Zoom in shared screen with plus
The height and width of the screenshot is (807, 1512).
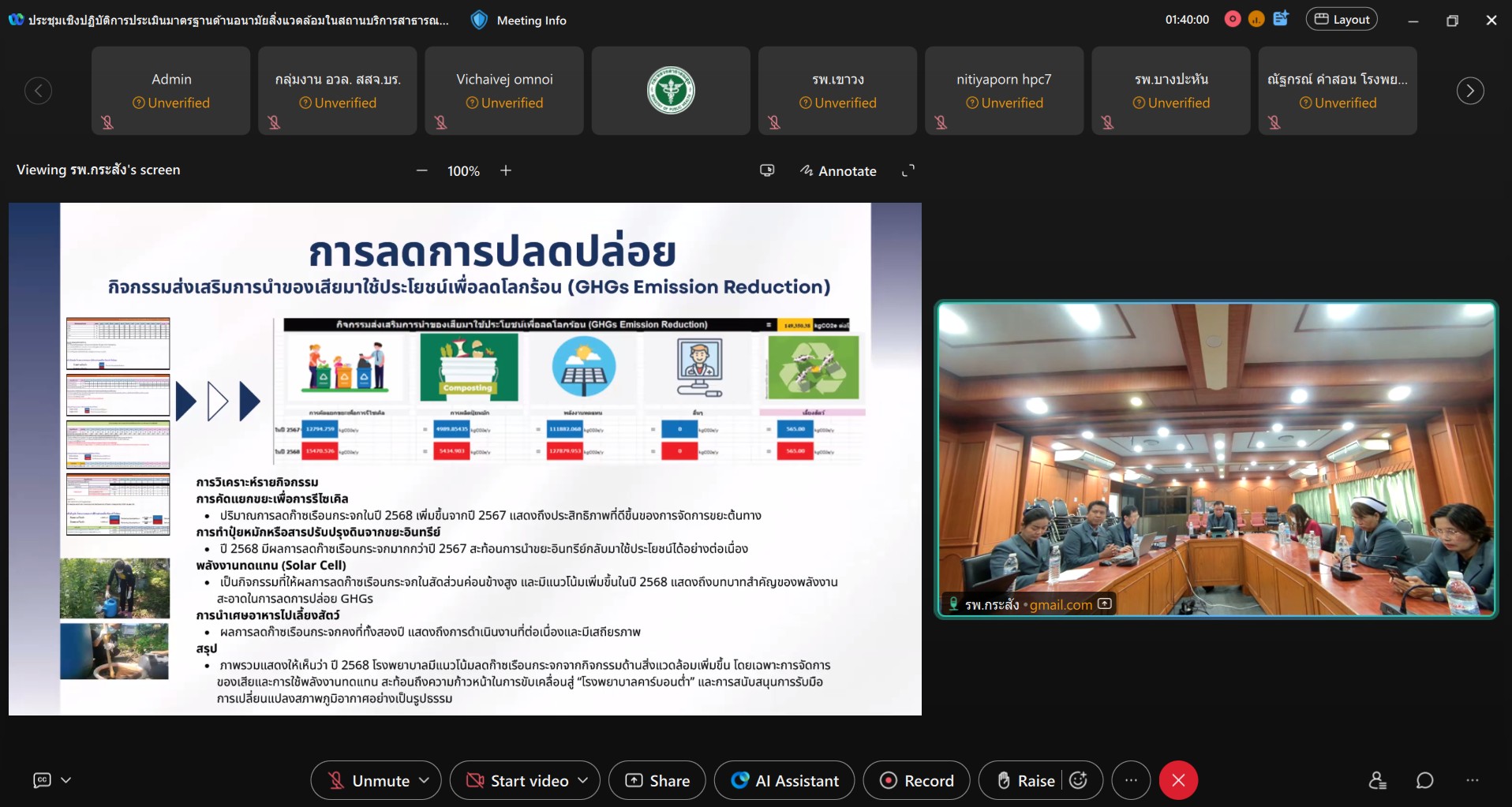pos(506,170)
